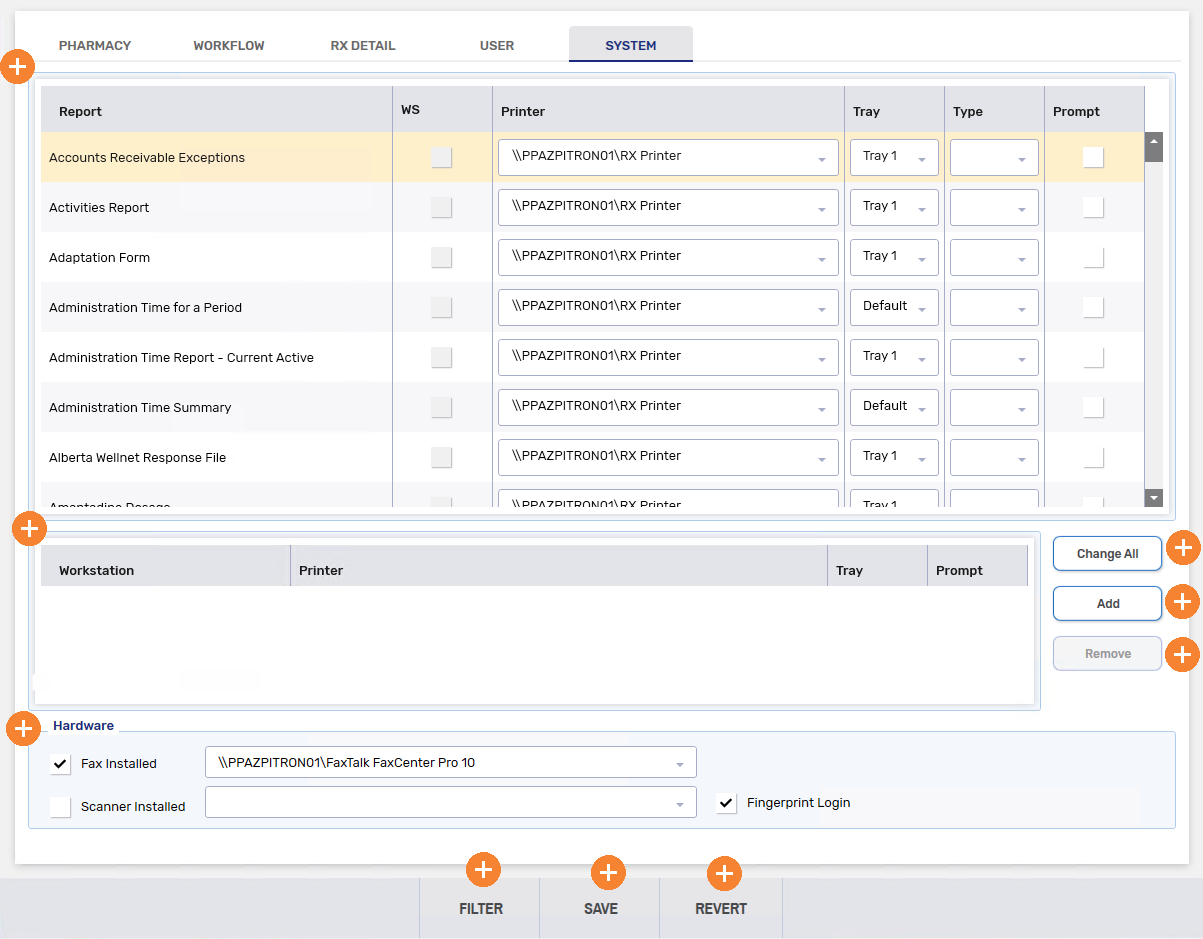Click the orange plus icon above Filter
This screenshot has width=1203, height=939.
(483, 870)
